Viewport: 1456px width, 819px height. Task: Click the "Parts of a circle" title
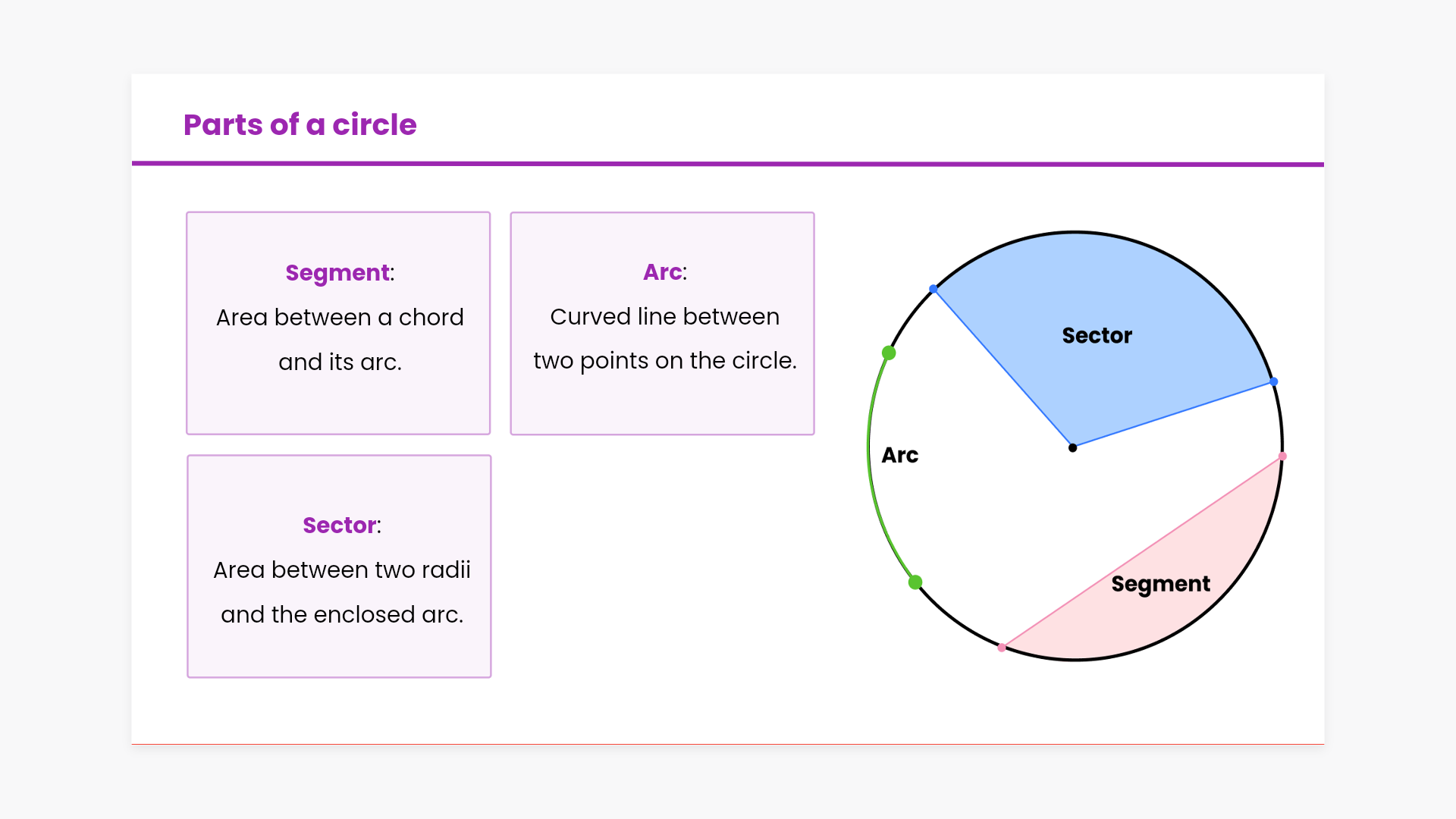click(300, 125)
